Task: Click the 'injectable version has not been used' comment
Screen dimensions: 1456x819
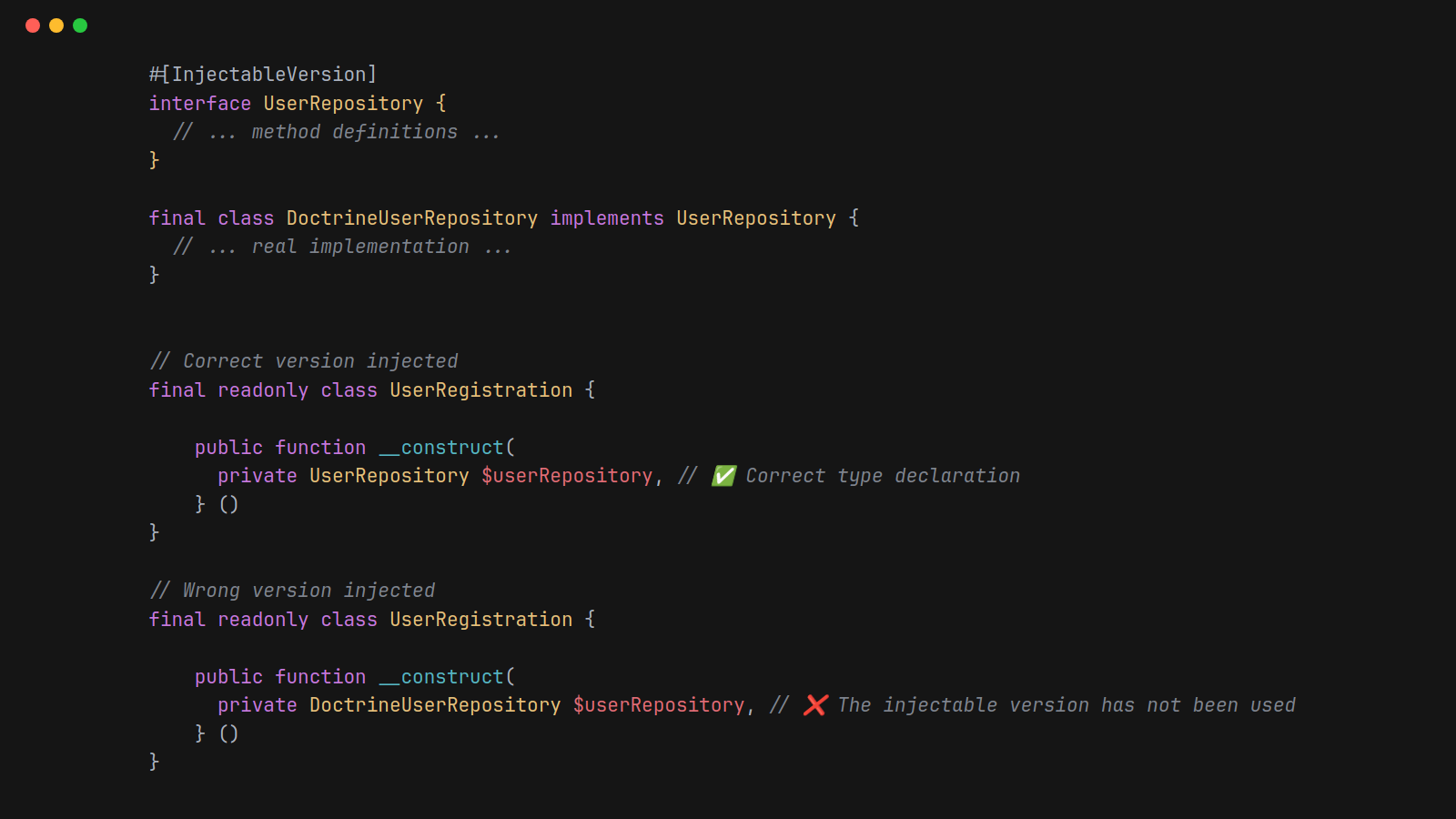Action: (x=1065, y=704)
